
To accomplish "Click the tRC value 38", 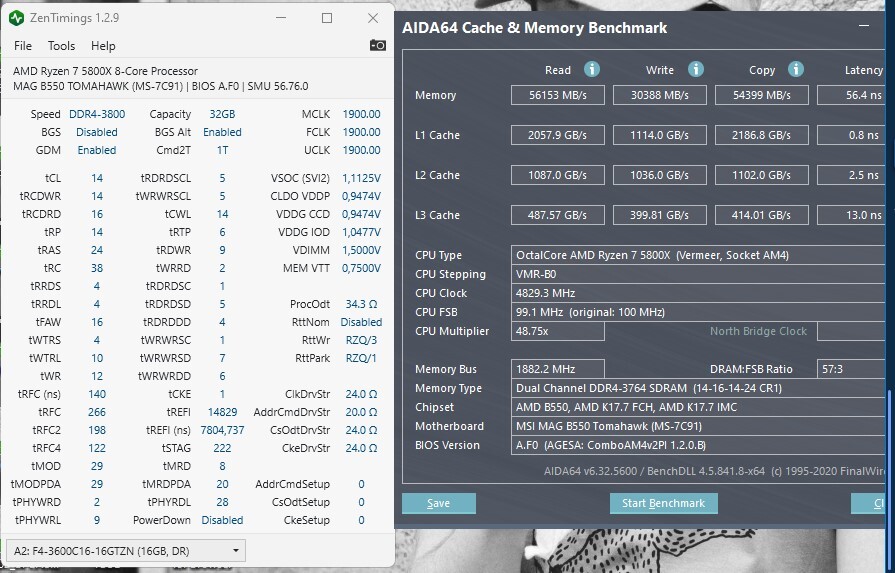I will point(97,268).
